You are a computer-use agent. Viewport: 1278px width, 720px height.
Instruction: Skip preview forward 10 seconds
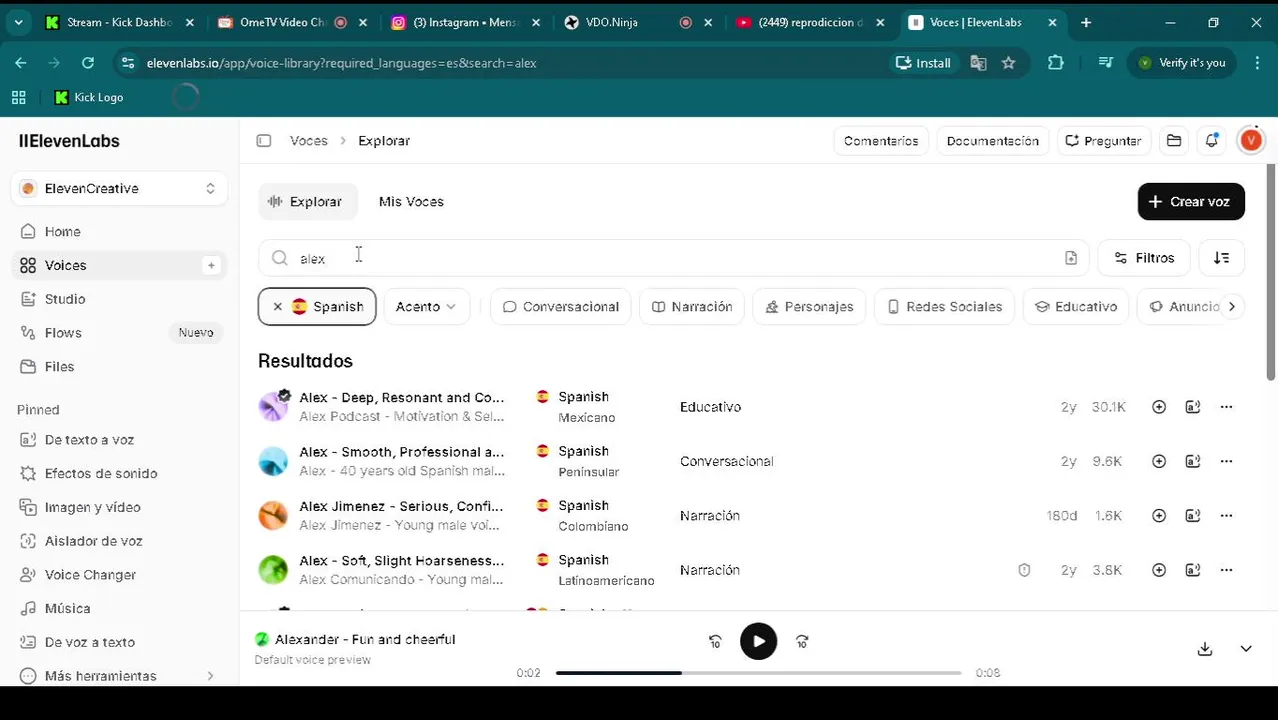click(x=802, y=642)
